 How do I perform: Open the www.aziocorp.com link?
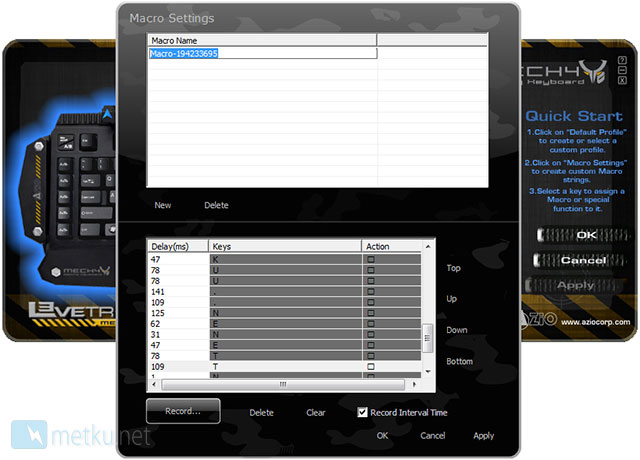(x=596, y=322)
